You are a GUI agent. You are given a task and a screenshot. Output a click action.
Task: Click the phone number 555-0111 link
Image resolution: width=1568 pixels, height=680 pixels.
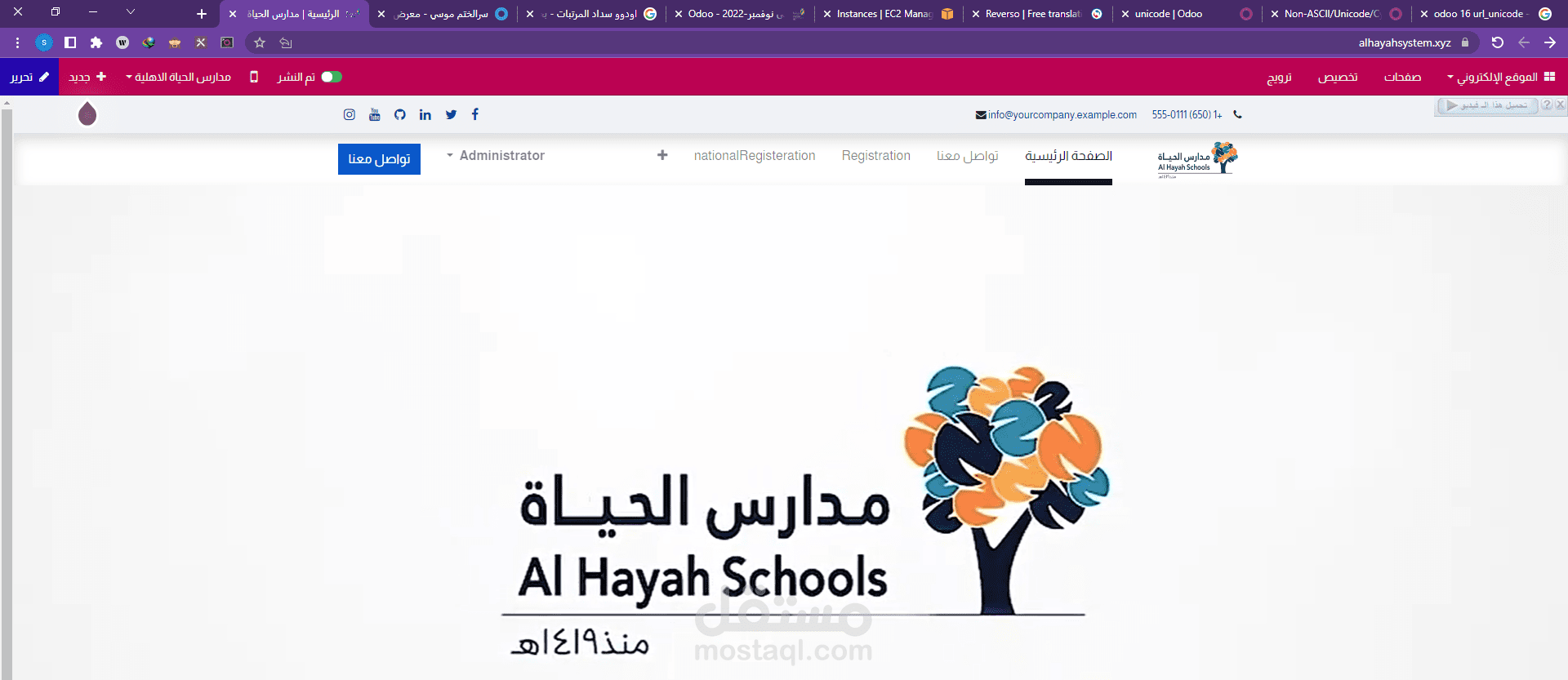[1187, 114]
